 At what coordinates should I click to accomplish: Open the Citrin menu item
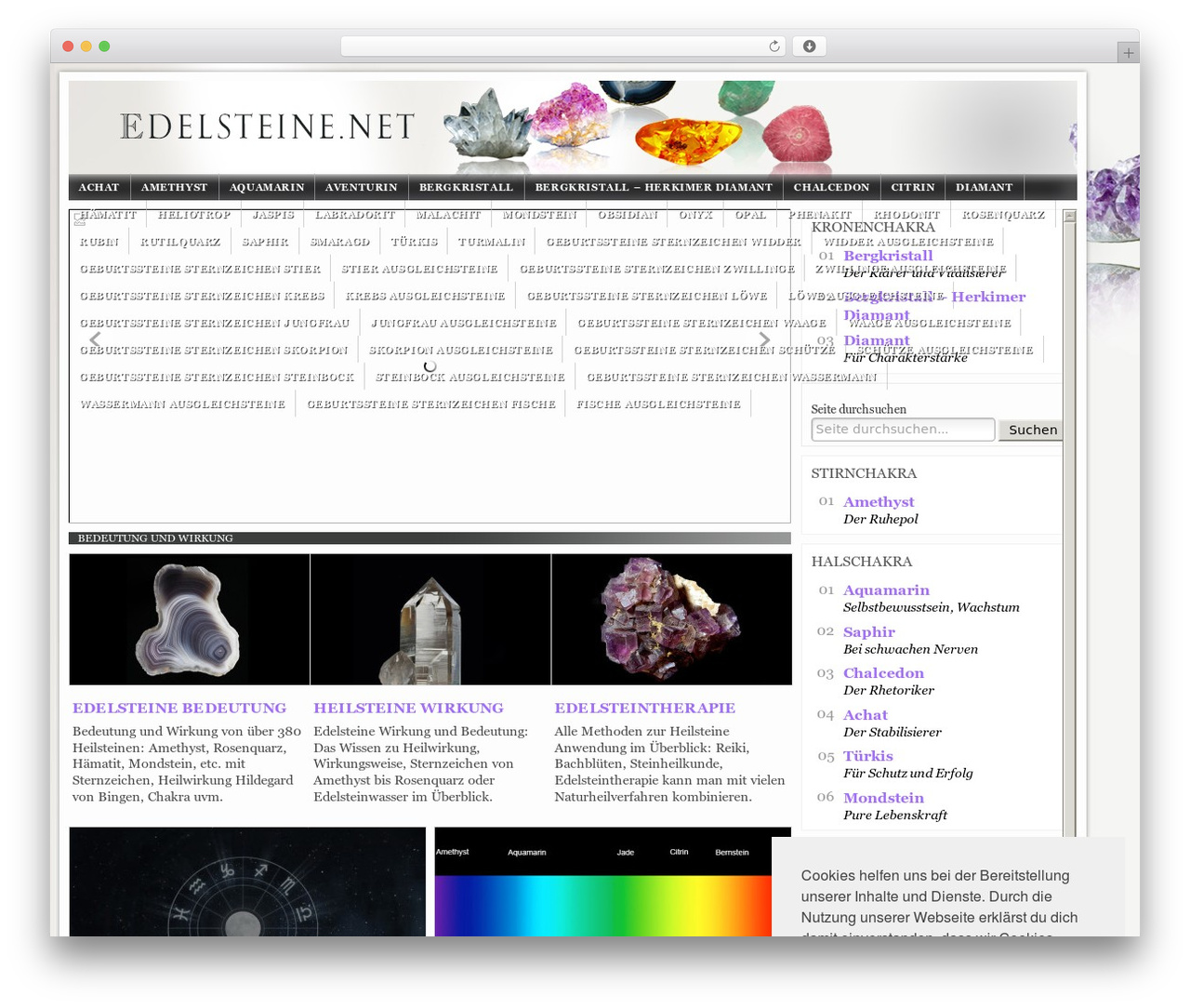913,187
